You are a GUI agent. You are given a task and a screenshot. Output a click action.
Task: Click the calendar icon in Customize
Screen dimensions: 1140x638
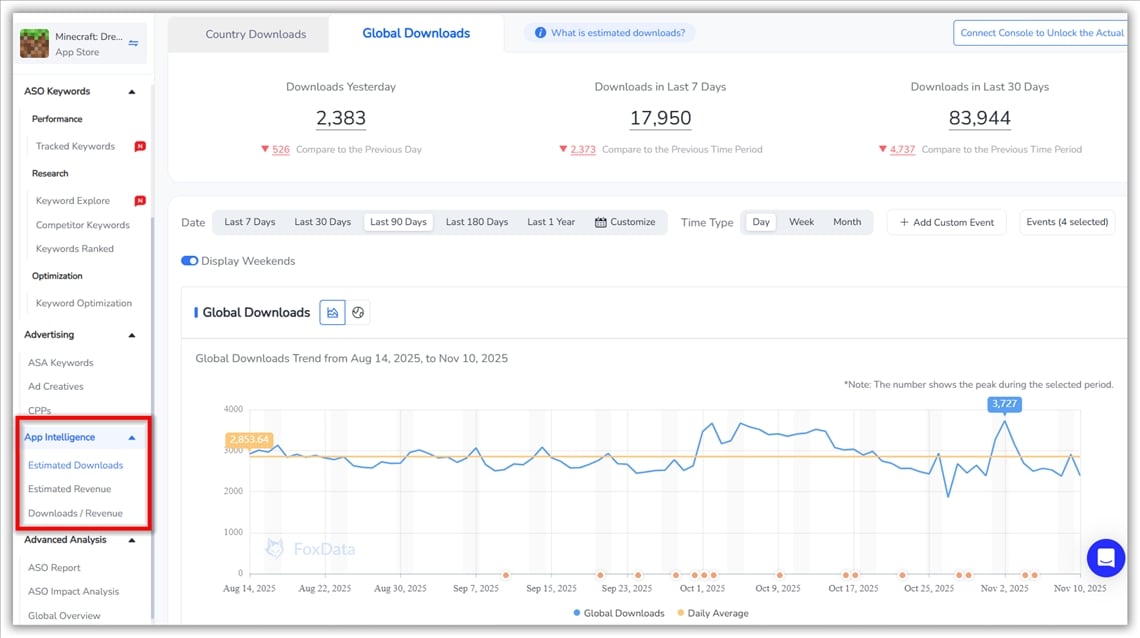click(601, 222)
